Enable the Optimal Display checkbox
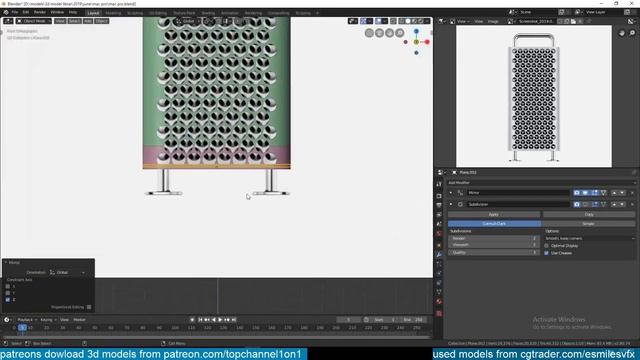Viewport: 640px width, 360px height. pos(547,246)
